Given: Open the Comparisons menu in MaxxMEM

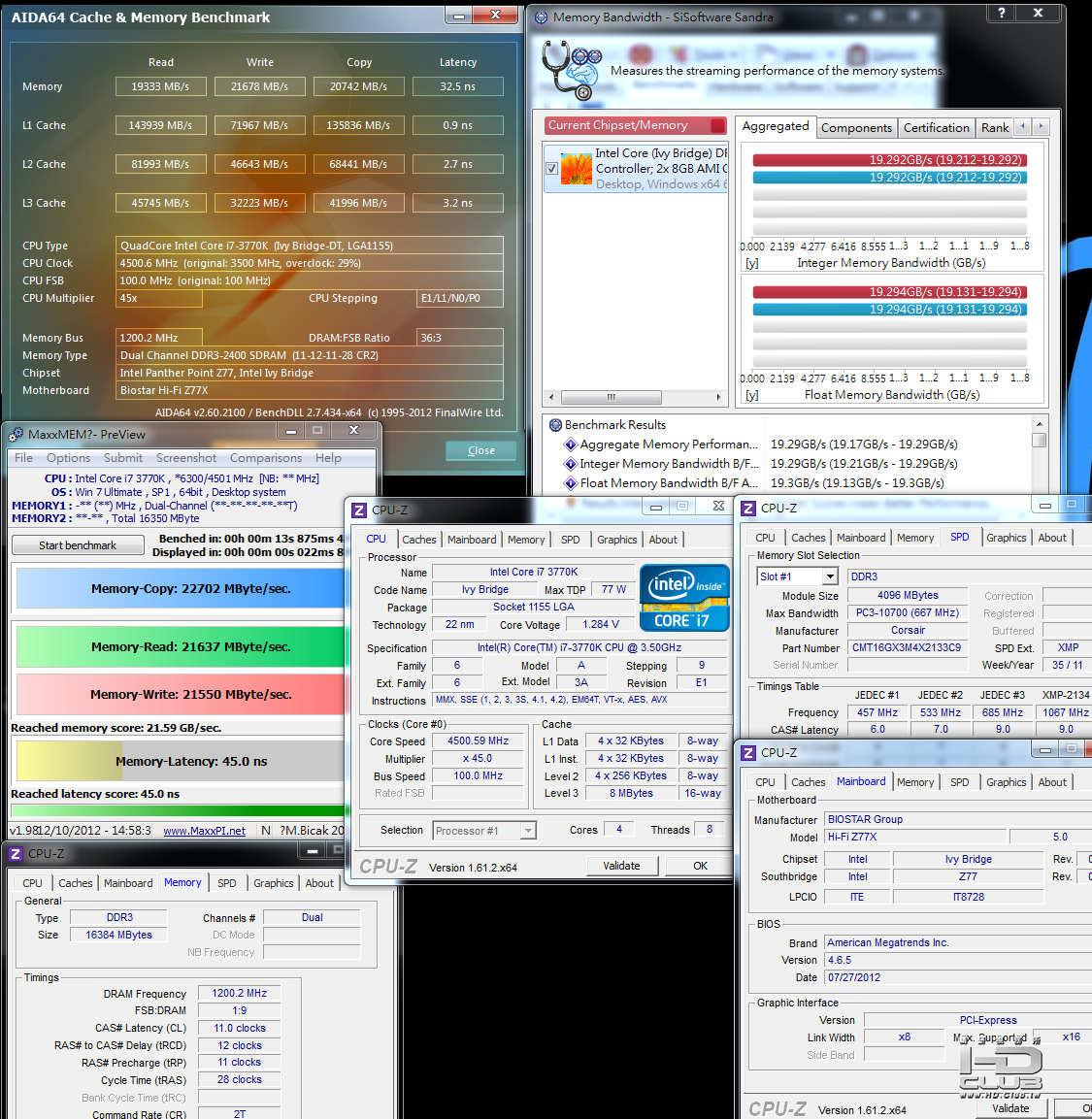Looking at the screenshot, I should coord(266,458).
